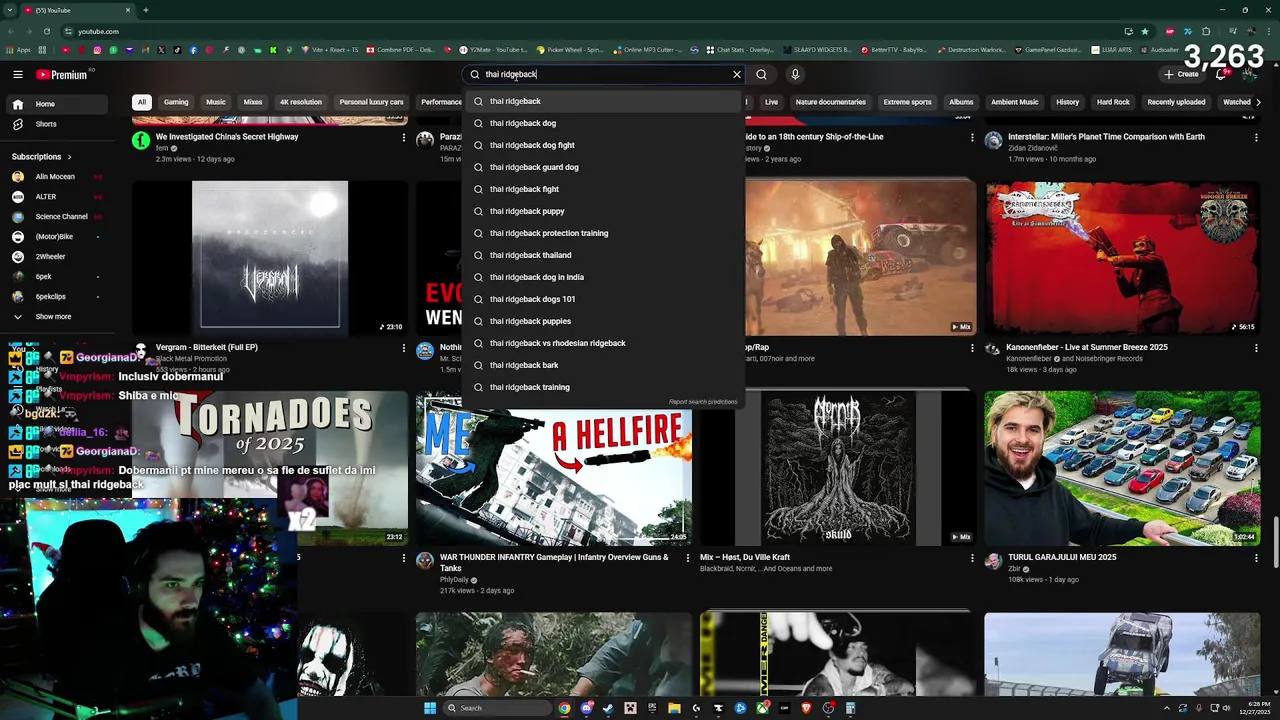Viewport: 1280px width, 720px height.
Task: Select the Gaming filter chip
Action: pos(176,102)
